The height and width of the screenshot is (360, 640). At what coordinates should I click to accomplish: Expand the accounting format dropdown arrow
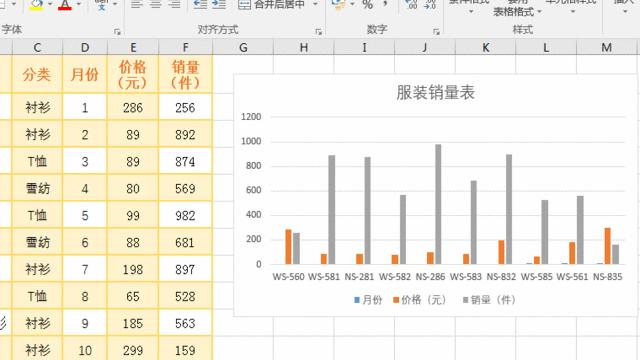[352, 4]
